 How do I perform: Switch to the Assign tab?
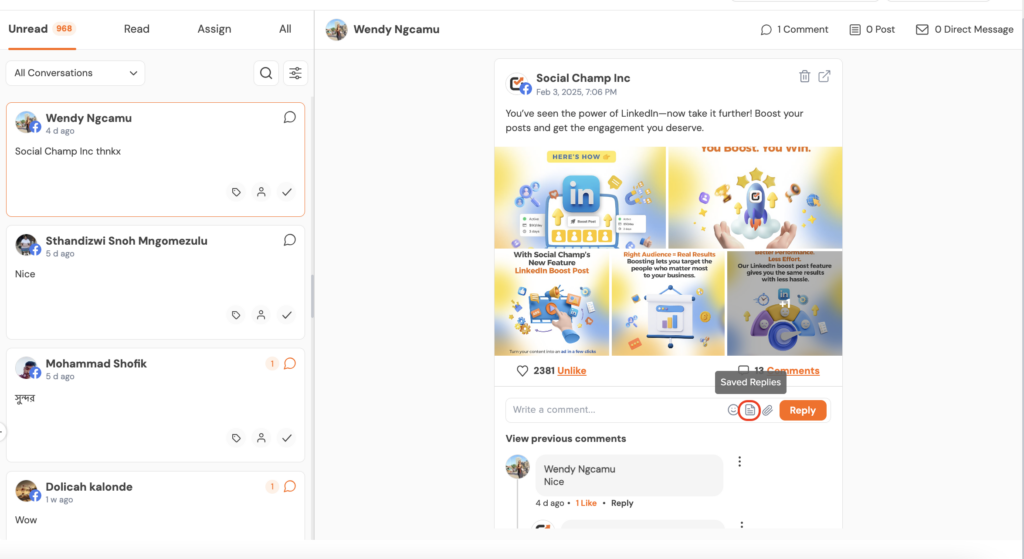tap(214, 29)
